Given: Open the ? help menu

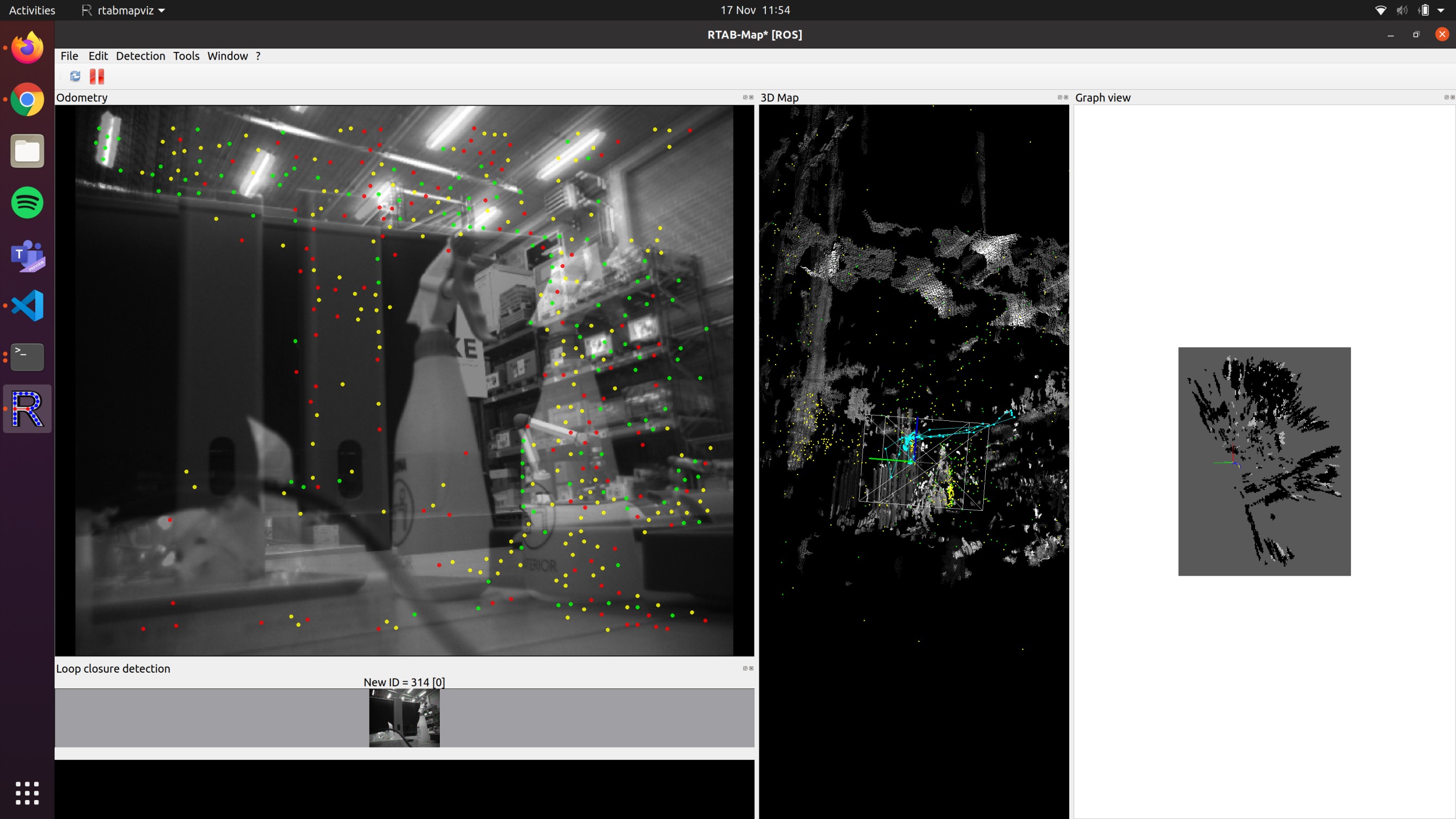Looking at the screenshot, I should click(x=258, y=56).
